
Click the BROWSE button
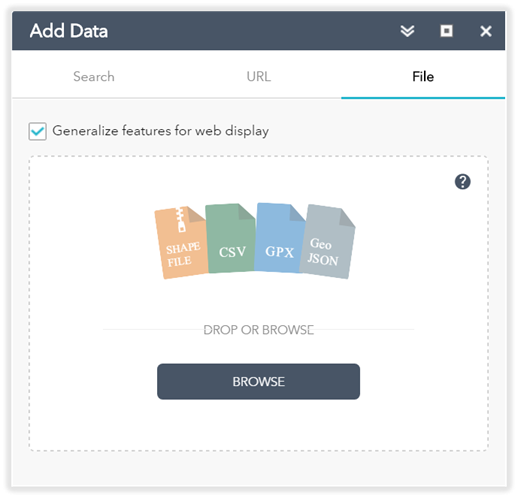pos(259,382)
